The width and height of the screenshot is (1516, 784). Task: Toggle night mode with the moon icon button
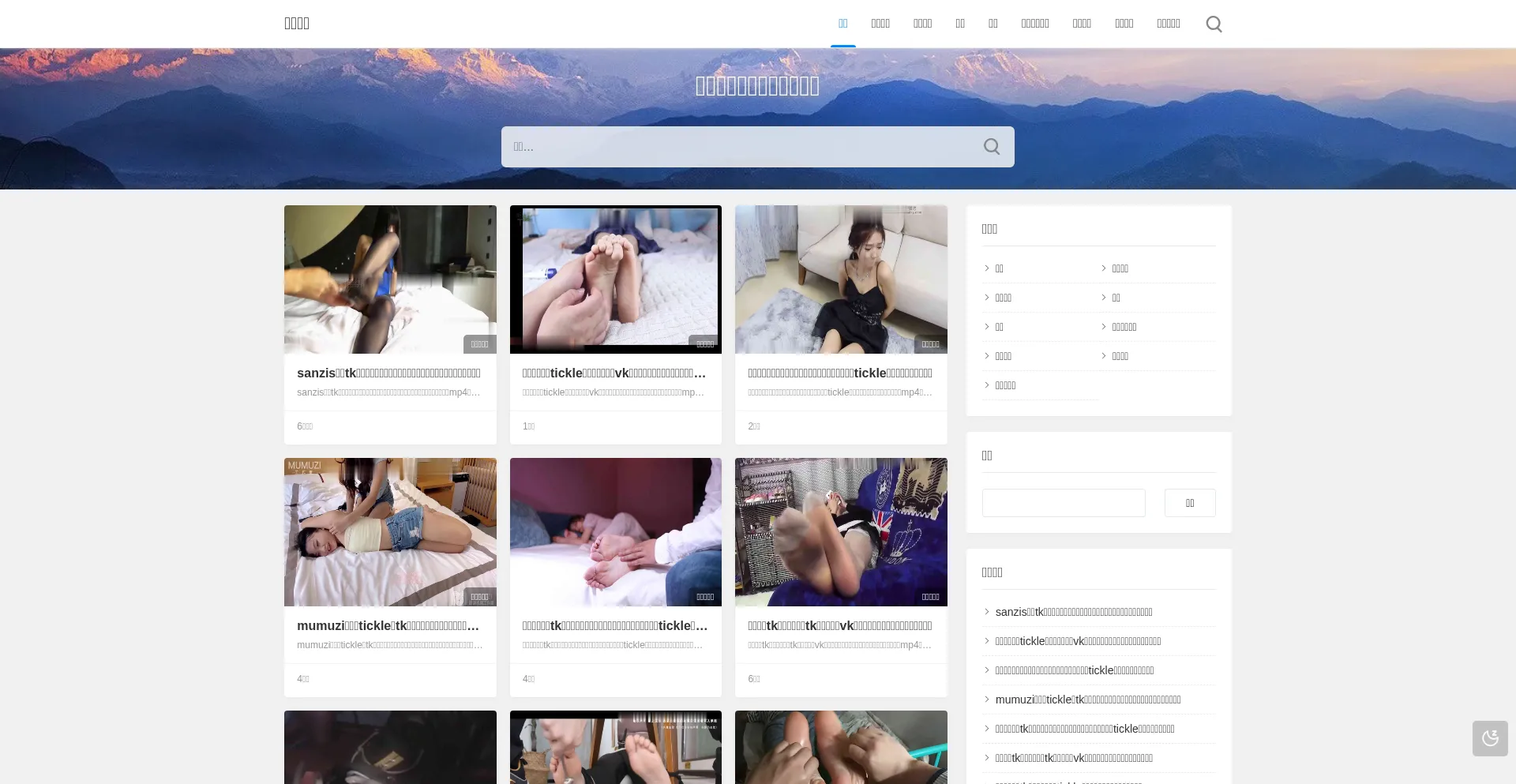pos(1490,738)
